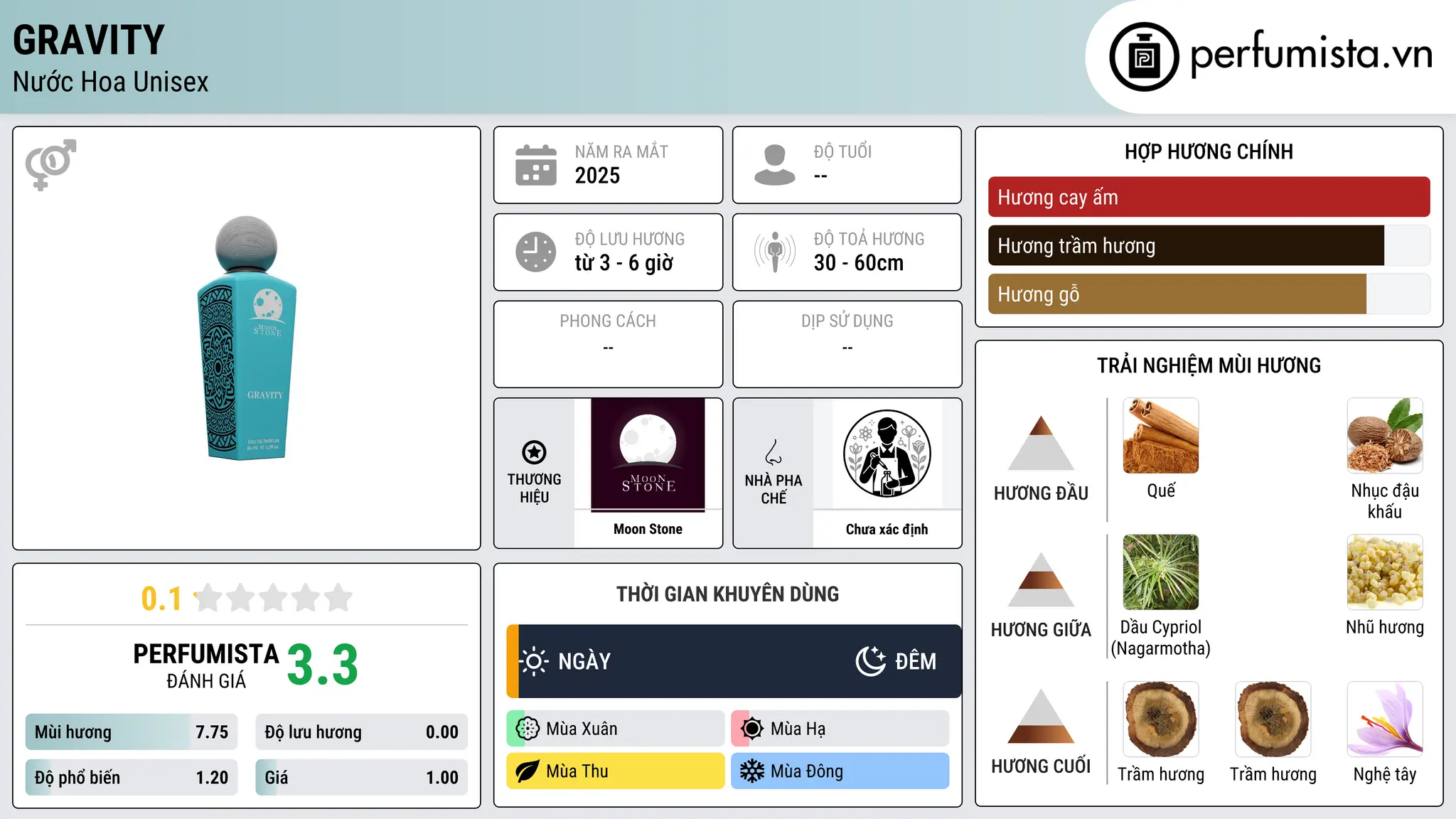Click the clock icon beside từ 3 - 6 giờ

click(x=536, y=252)
